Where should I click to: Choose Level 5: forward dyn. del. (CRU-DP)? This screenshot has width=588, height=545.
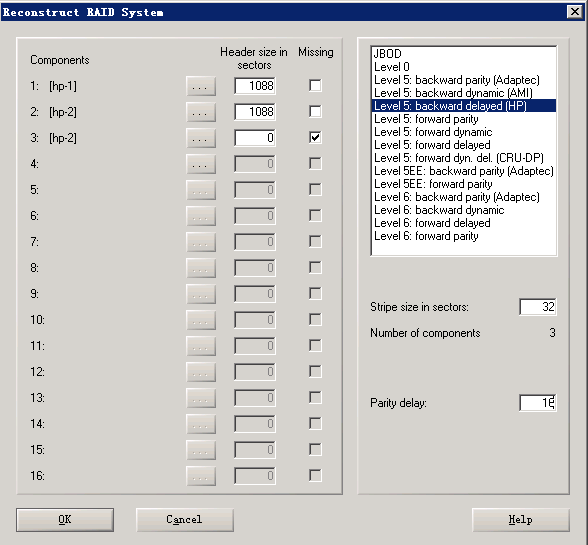tap(464, 158)
